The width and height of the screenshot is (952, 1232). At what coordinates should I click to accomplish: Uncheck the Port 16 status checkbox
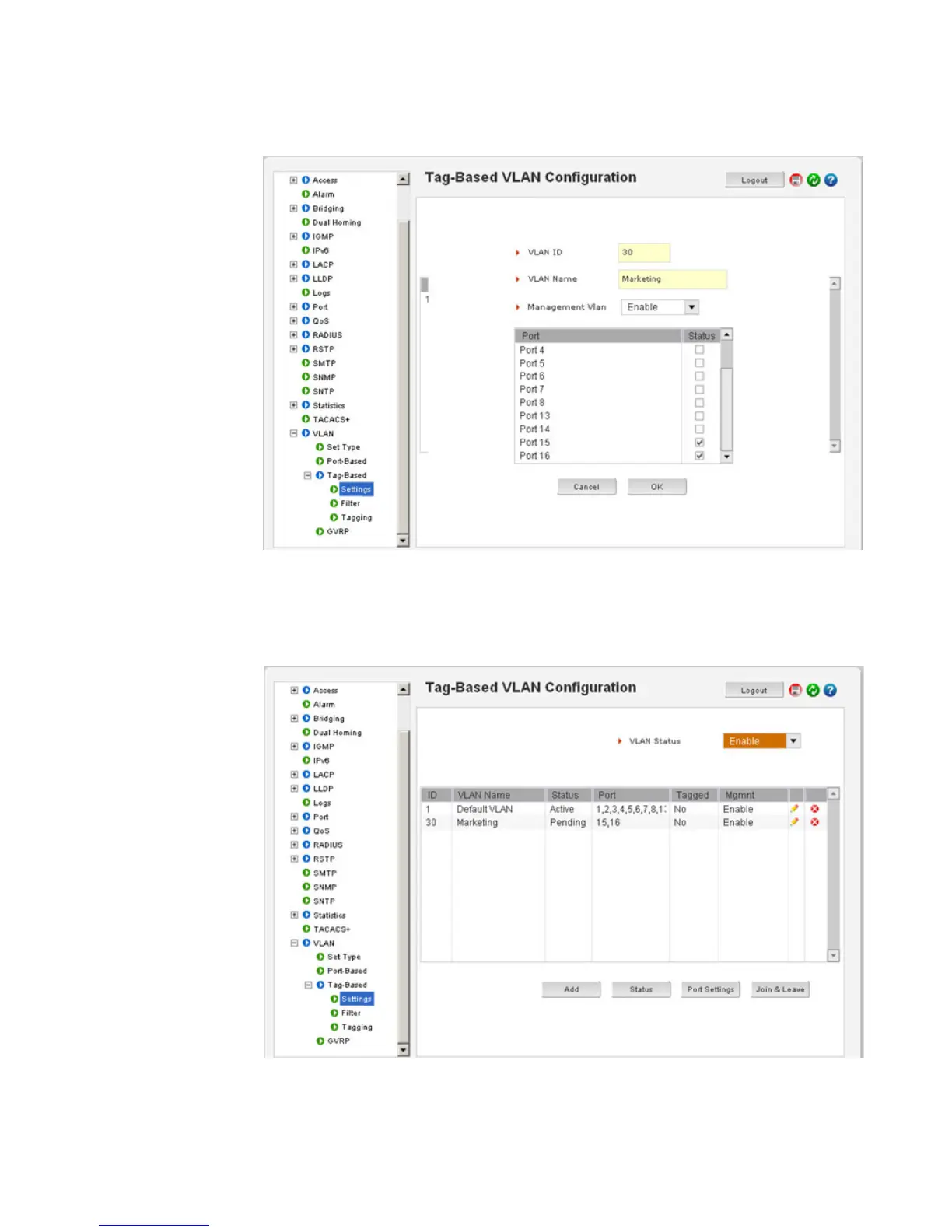(699, 456)
